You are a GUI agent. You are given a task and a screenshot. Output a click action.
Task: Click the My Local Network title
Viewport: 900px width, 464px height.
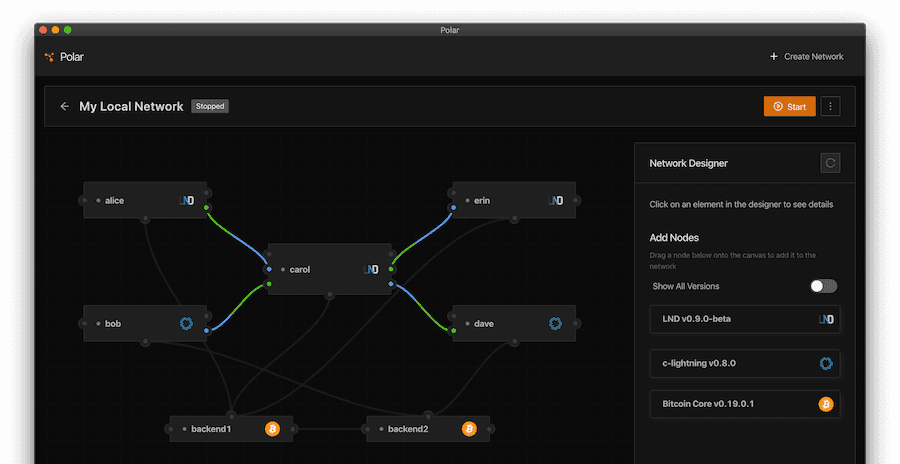point(131,106)
